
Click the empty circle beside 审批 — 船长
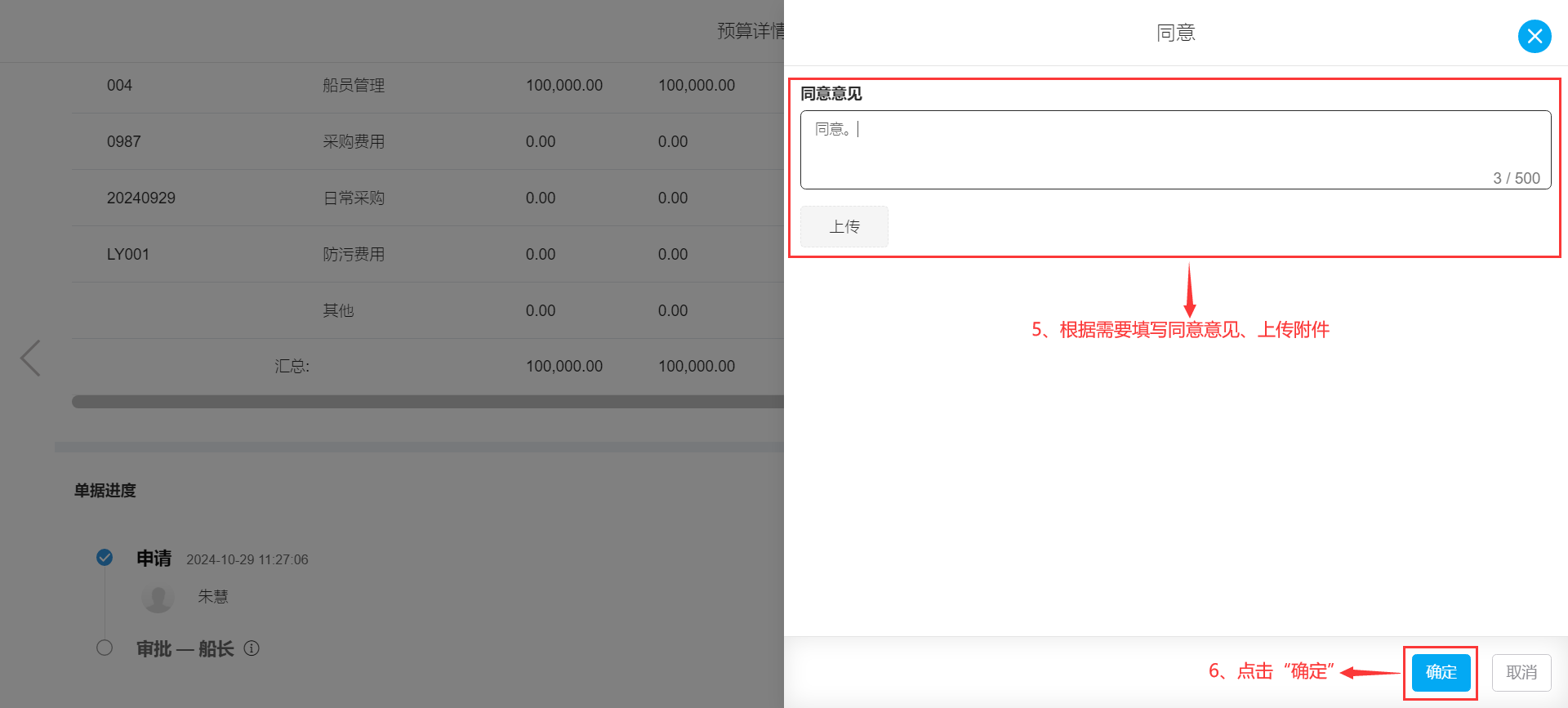[105, 648]
